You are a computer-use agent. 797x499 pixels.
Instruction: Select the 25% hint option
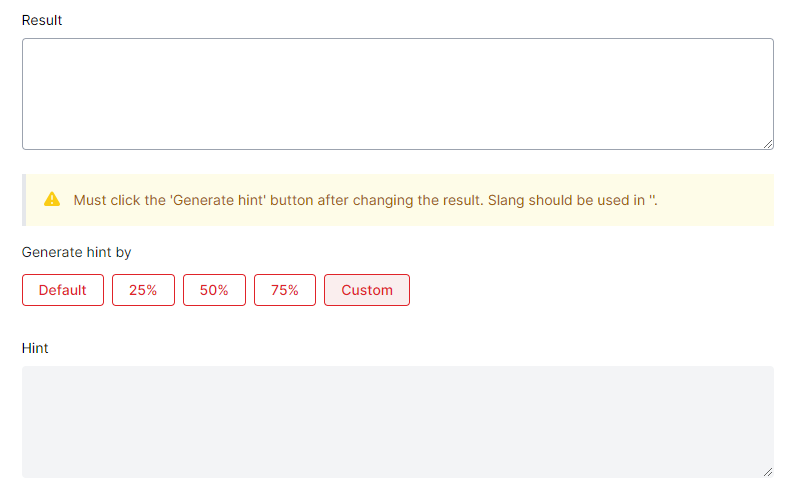coord(143,290)
